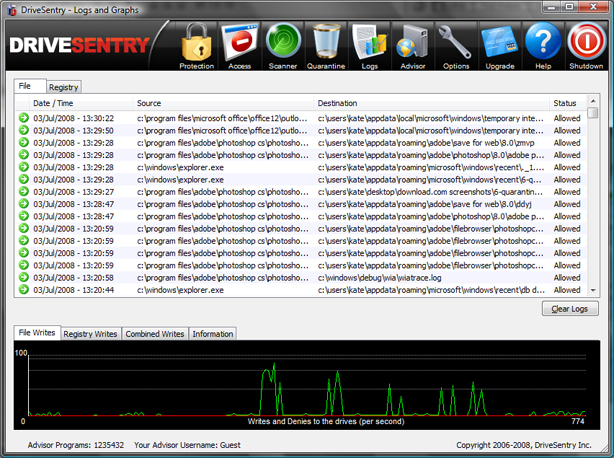The width and height of the screenshot is (614, 458).
Task: Open the Protection padlock icon
Action: click(x=197, y=46)
